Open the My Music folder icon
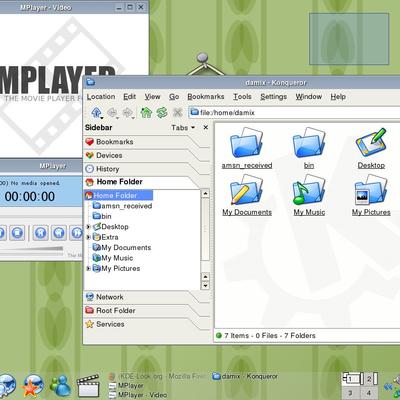Screen dimensions: 400x400 pyautogui.click(x=309, y=190)
